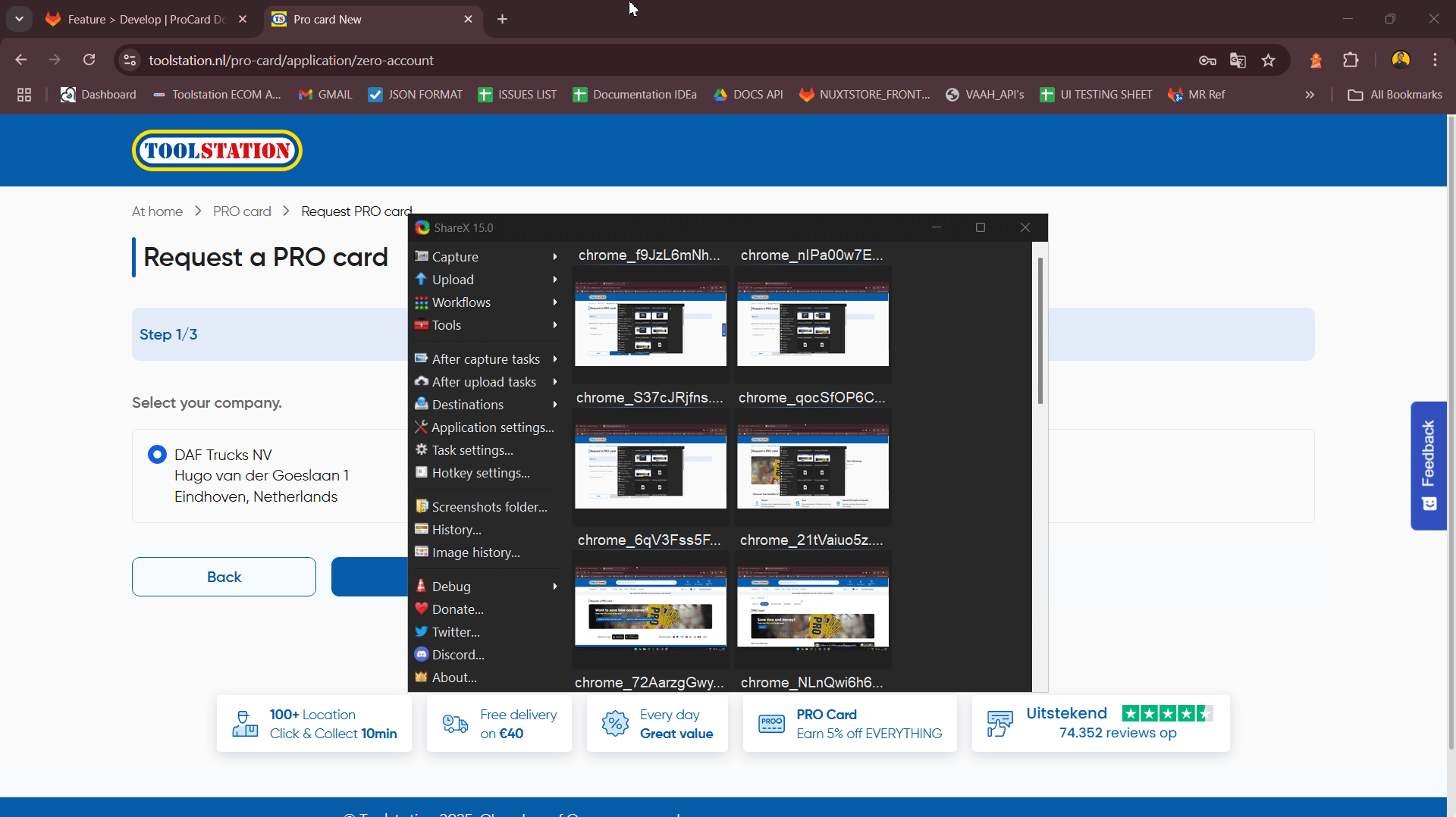
Task: Open the Feedback side tab
Action: click(1428, 465)
